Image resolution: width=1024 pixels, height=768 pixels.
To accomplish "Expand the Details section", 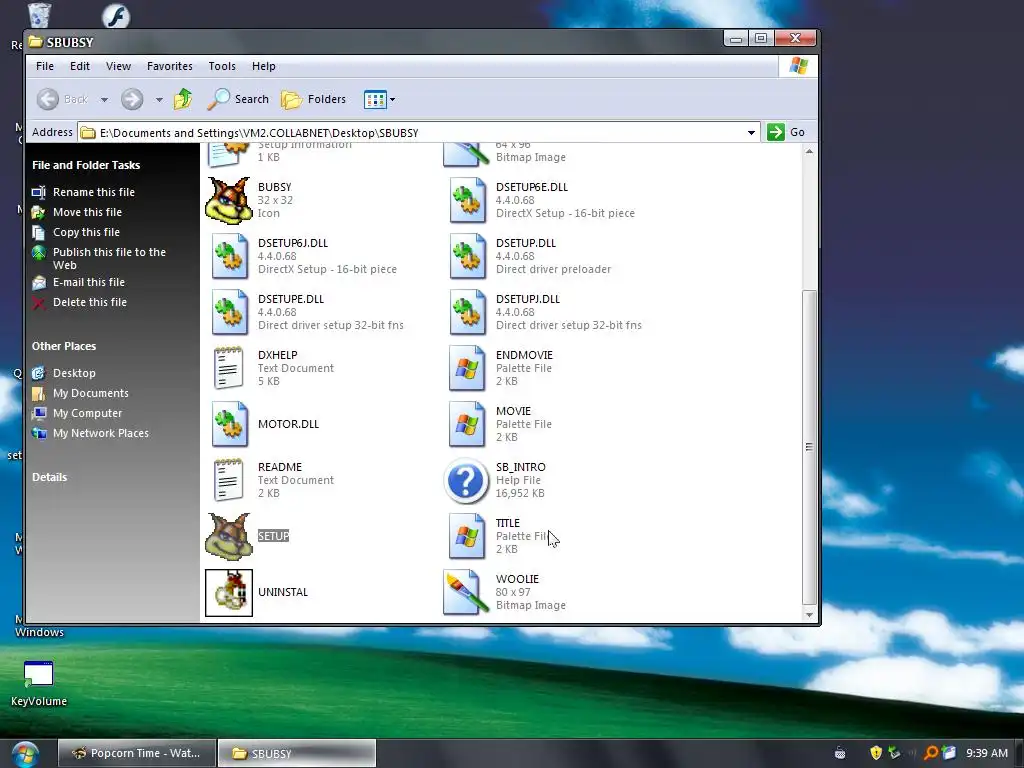I will [50, 477].
